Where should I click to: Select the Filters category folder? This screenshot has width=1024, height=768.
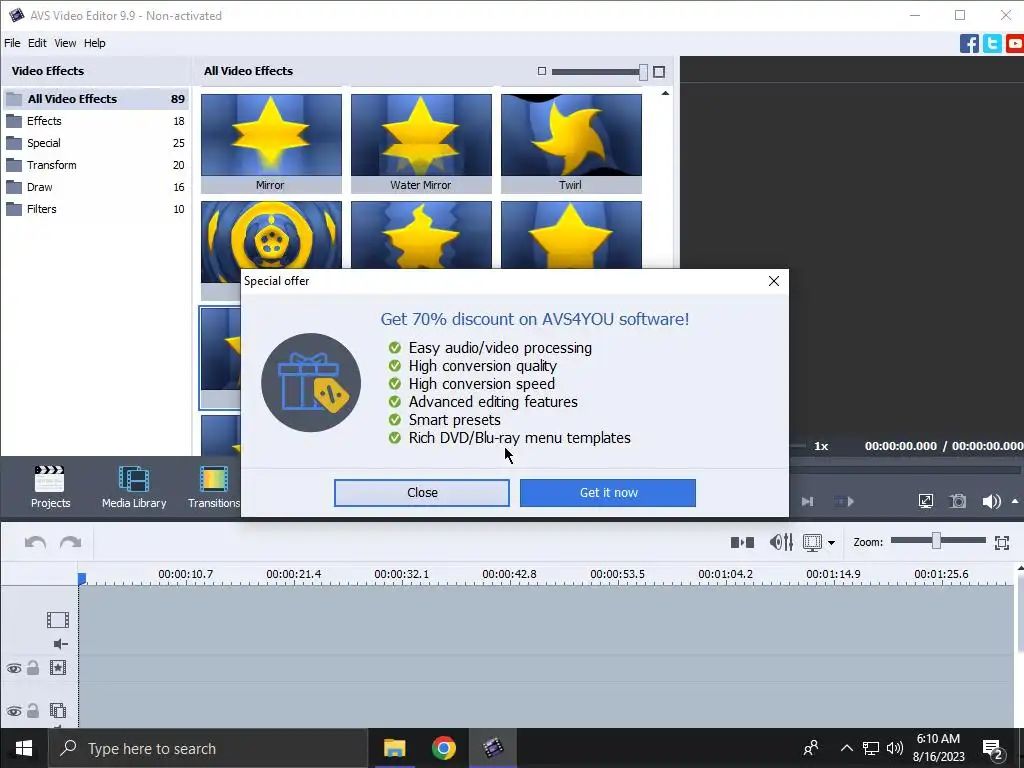95,209
